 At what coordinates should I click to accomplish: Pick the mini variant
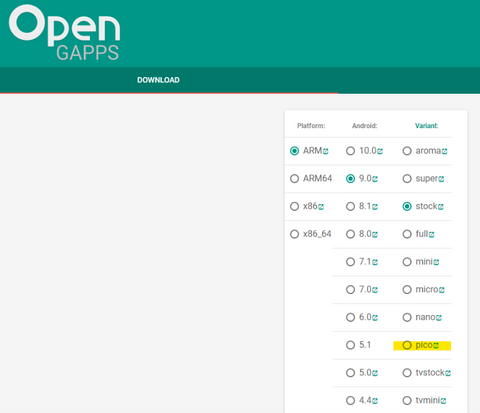point(407,262)
